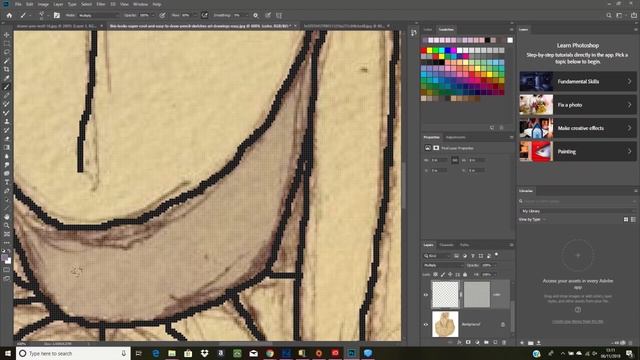The width and height of the screenshot is (640, 360).
Task: Pick the white recent swatch
Action: tap(510, 40)
